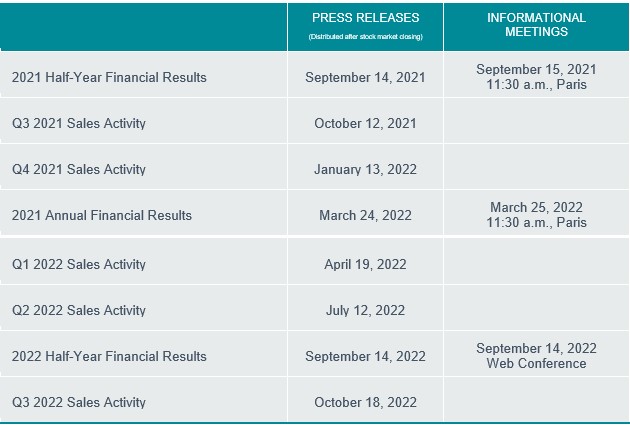This screenshot has width=630, height=426.
Task: Select the 2021 Half-Year Financial Results row label
Action: [109, 77]
